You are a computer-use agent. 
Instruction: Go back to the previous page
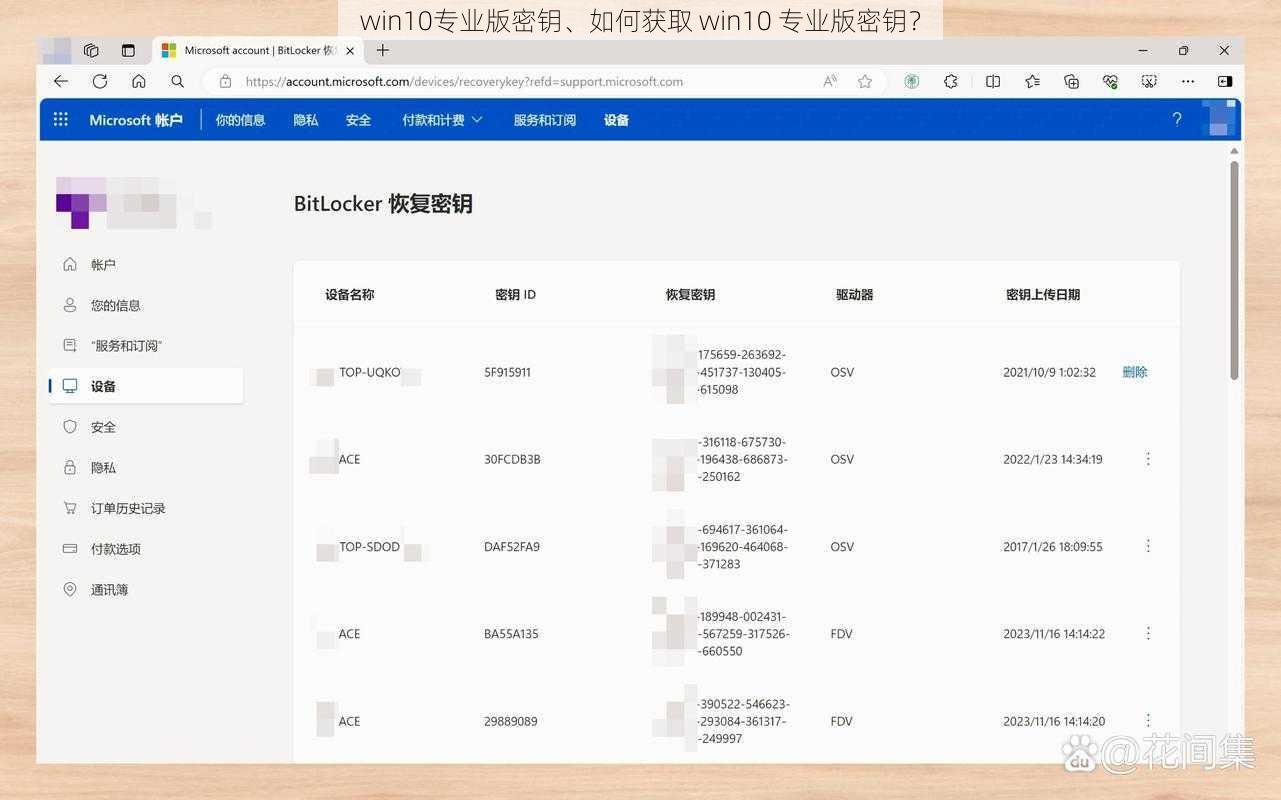pos(61,81)
